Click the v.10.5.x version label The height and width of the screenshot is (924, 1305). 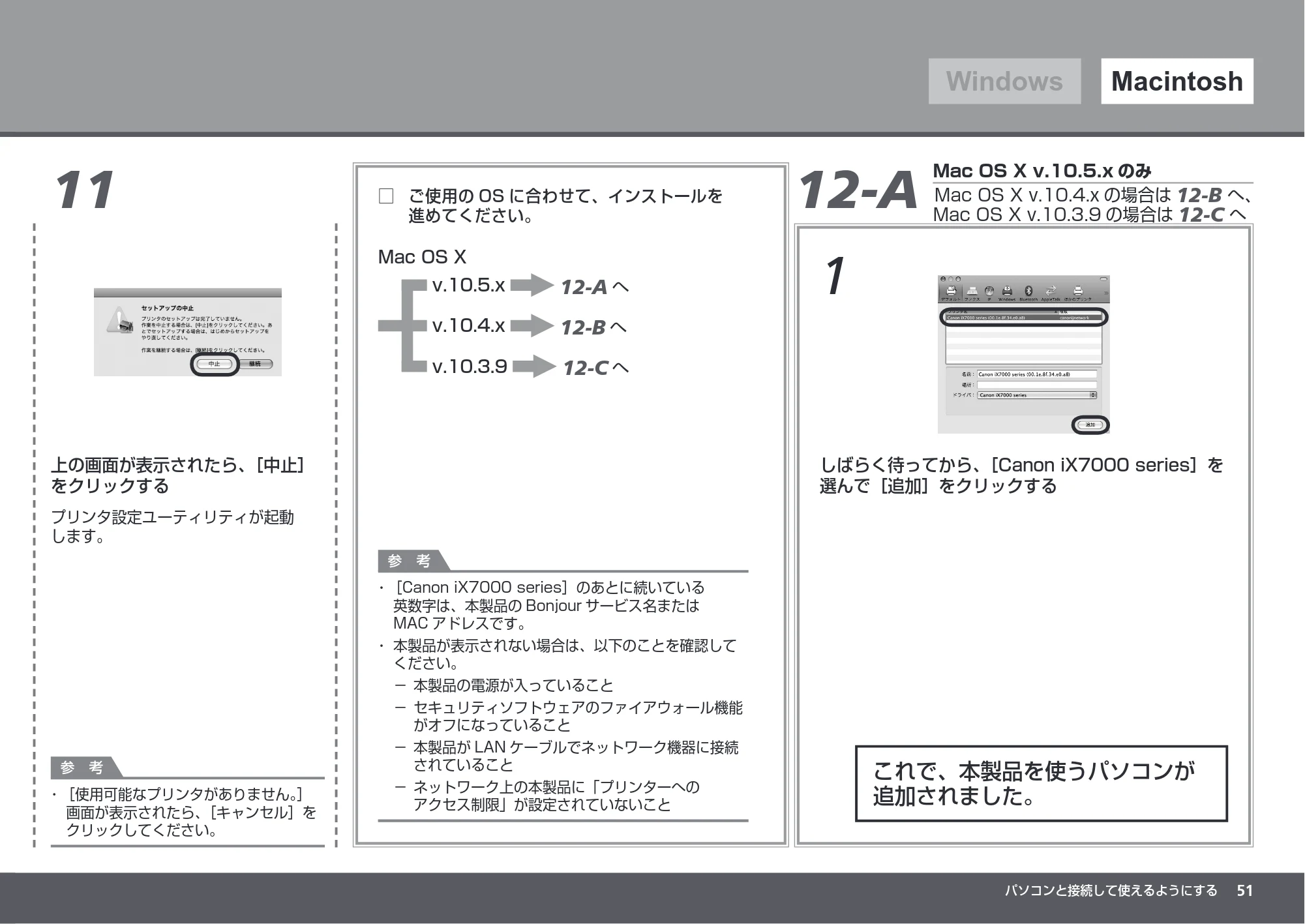tap(469, 285)
